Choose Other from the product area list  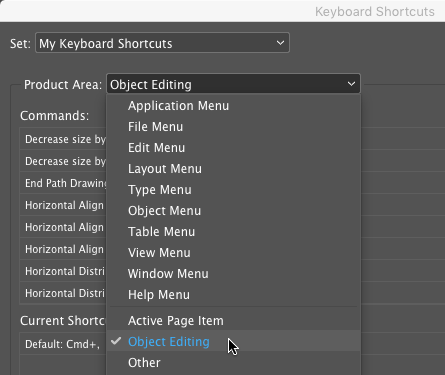pos(233,363)
